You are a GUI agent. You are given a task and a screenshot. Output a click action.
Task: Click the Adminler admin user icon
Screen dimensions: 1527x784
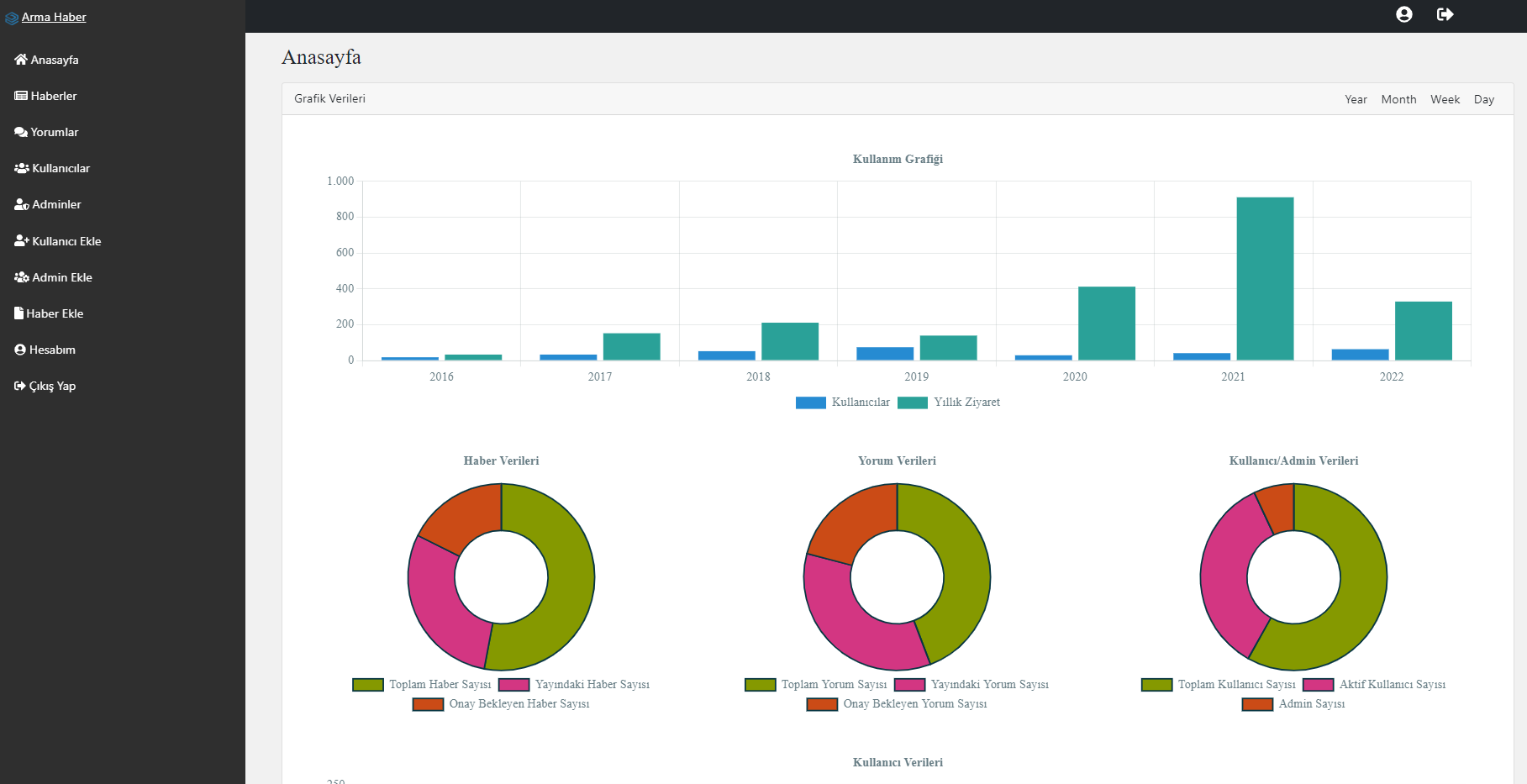pyautogui.click(x=20, y=204)
